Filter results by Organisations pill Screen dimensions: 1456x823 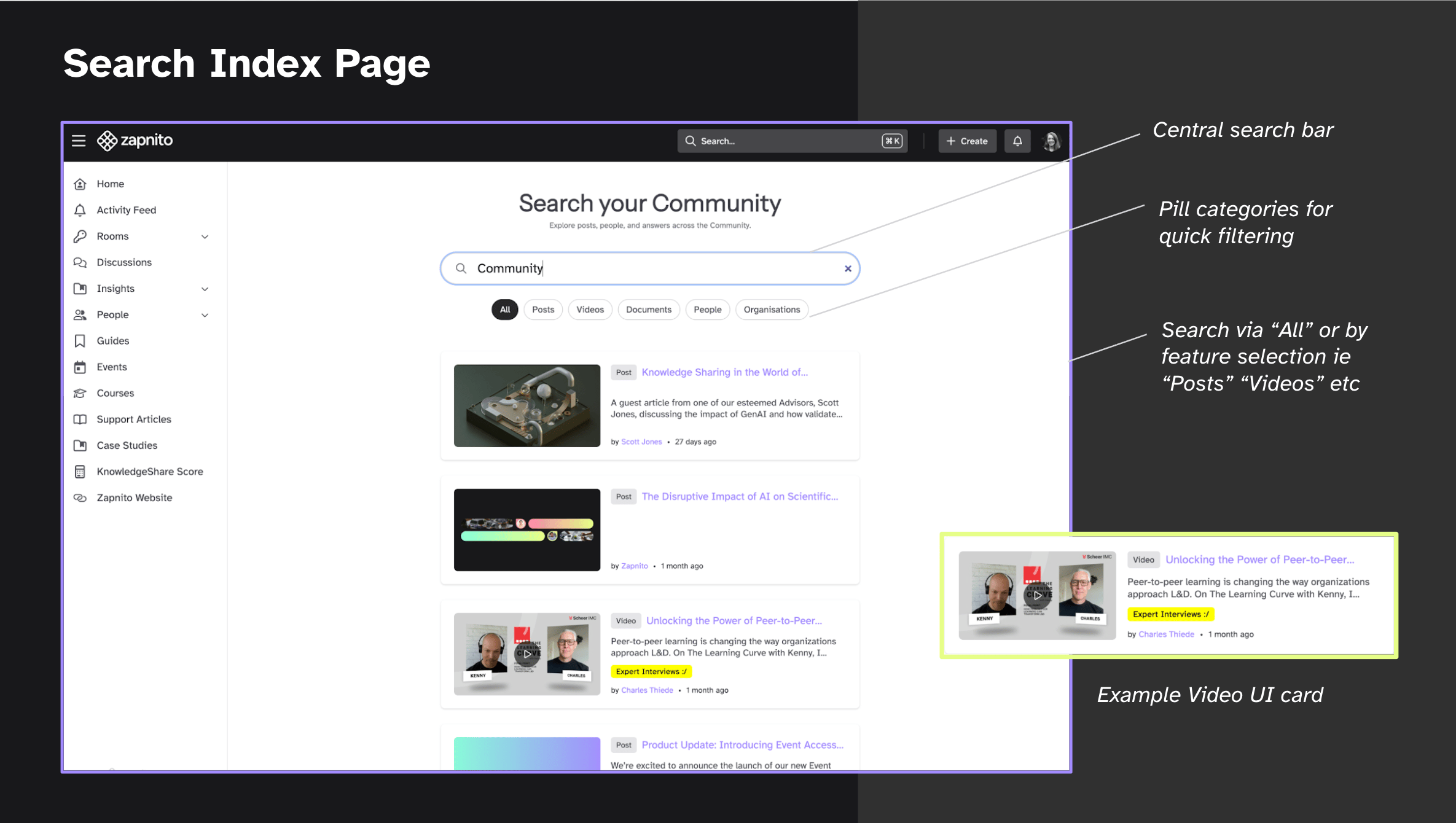point(772,310)
